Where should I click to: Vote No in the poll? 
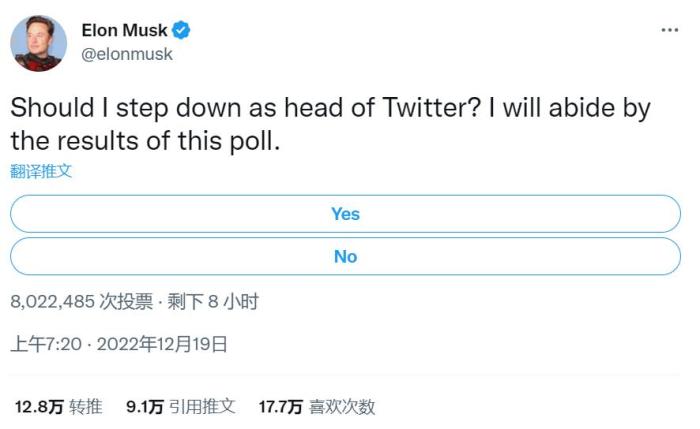(x=345, y=257)
